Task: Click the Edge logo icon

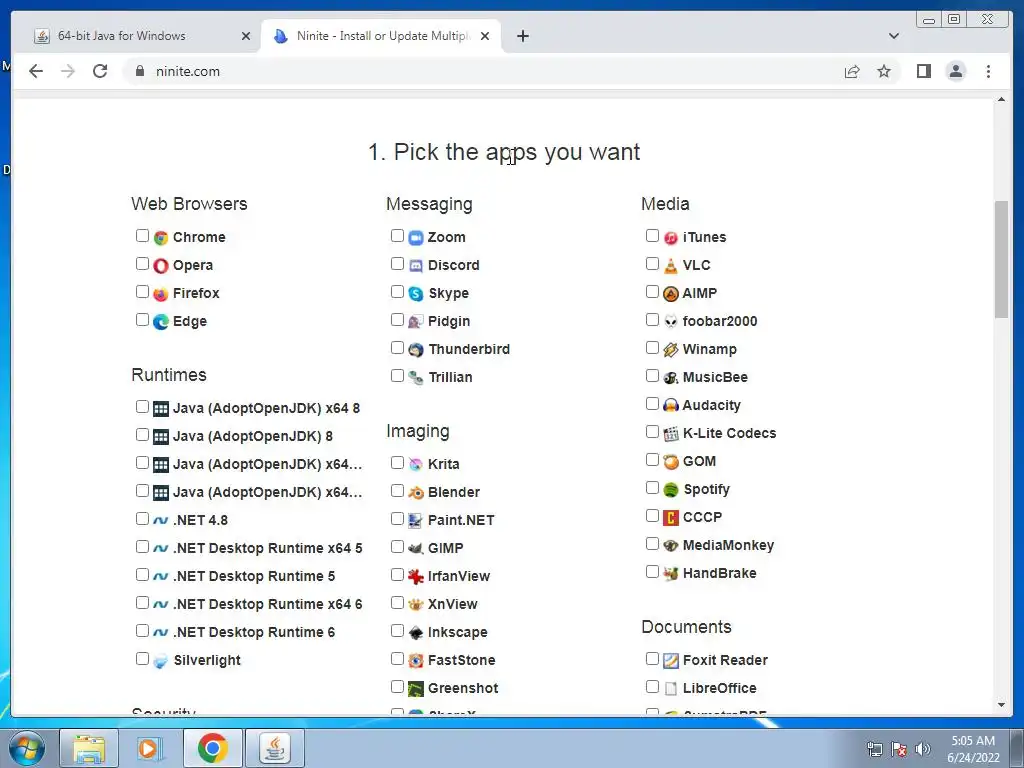Action: click(161, 322)
